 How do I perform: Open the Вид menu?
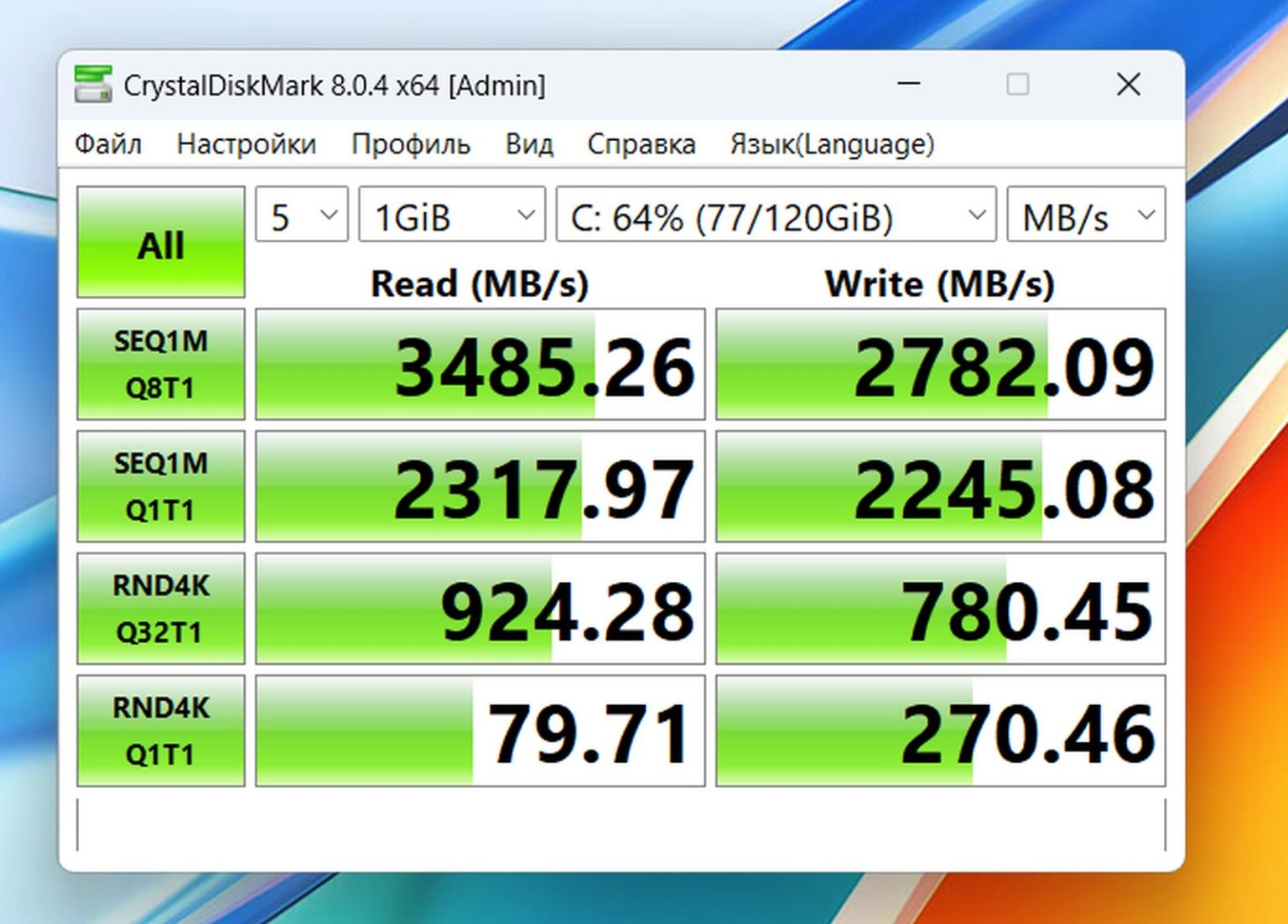point(529,144)
